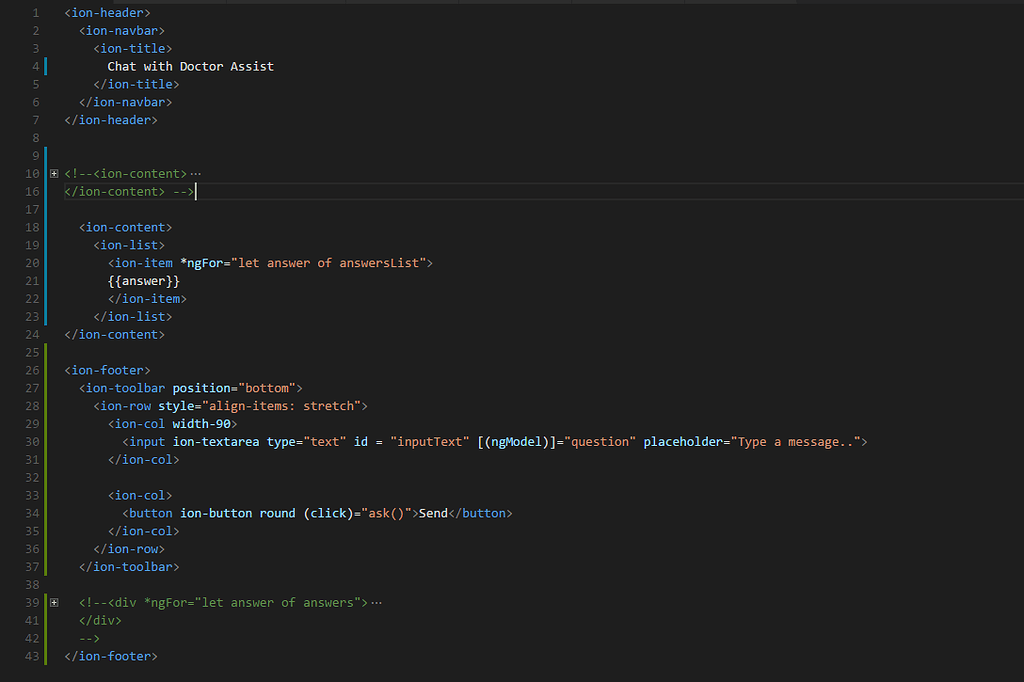Expand the folded block at line 10
The width and height of the screenshot is (1024, 682).
54,174
